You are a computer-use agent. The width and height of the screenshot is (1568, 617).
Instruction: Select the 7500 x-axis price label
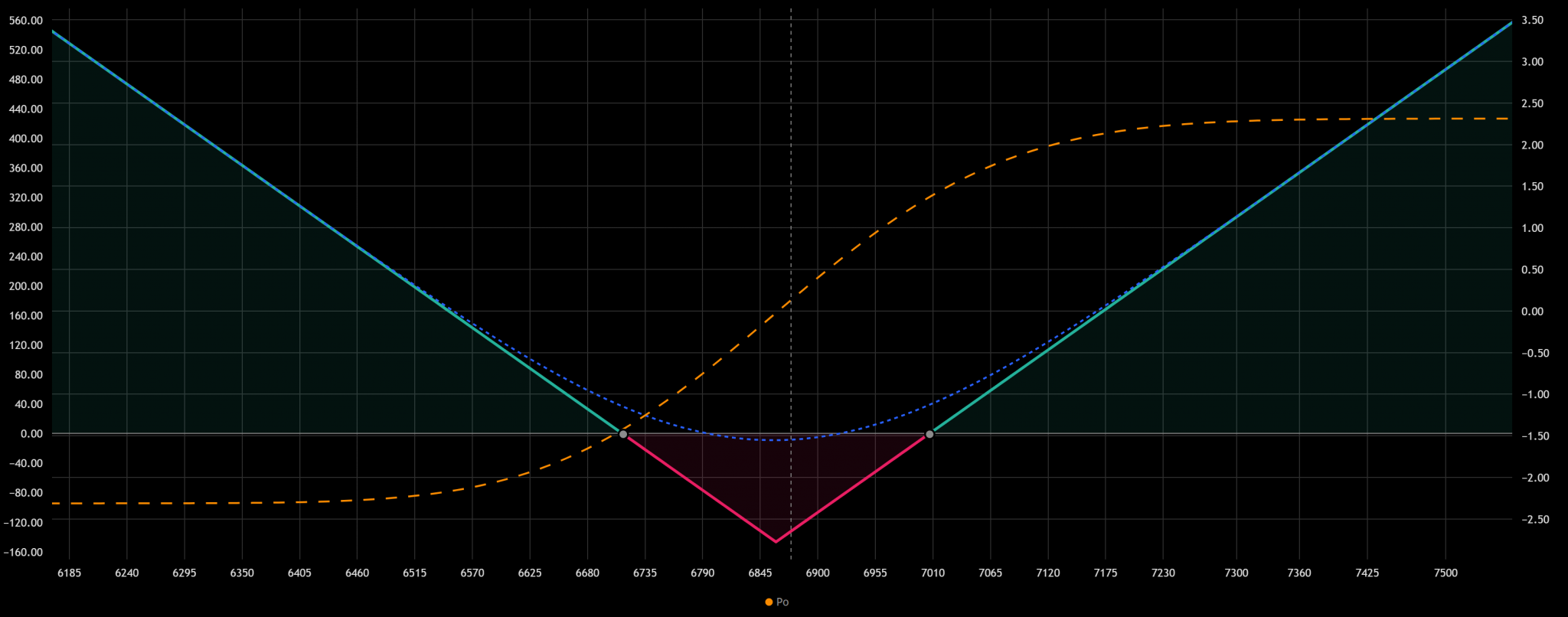coord(1445,573)
